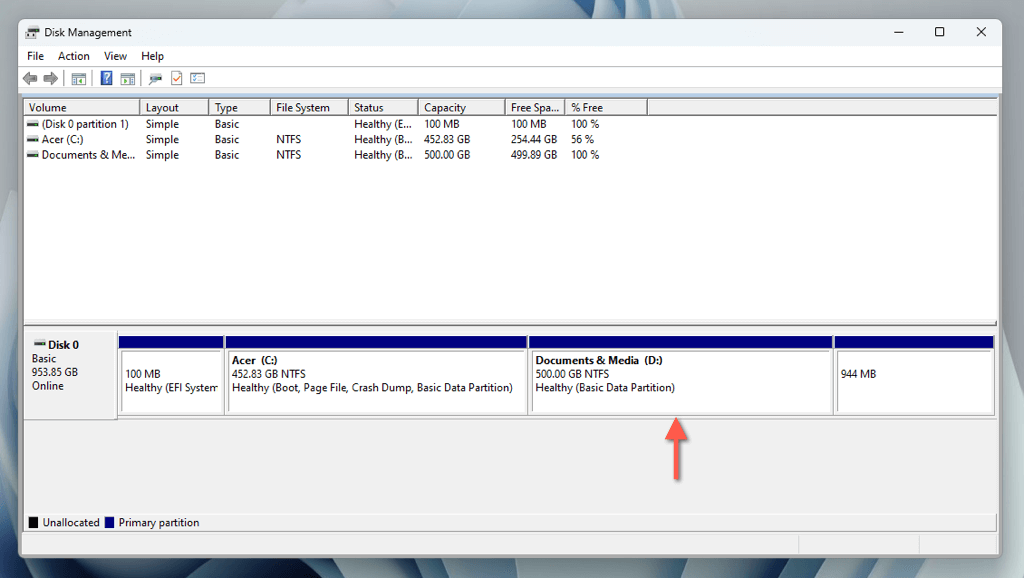The image size is (1024, 578).
Task: Select the Disk 0 label box
Action: (x=69, y=372)
